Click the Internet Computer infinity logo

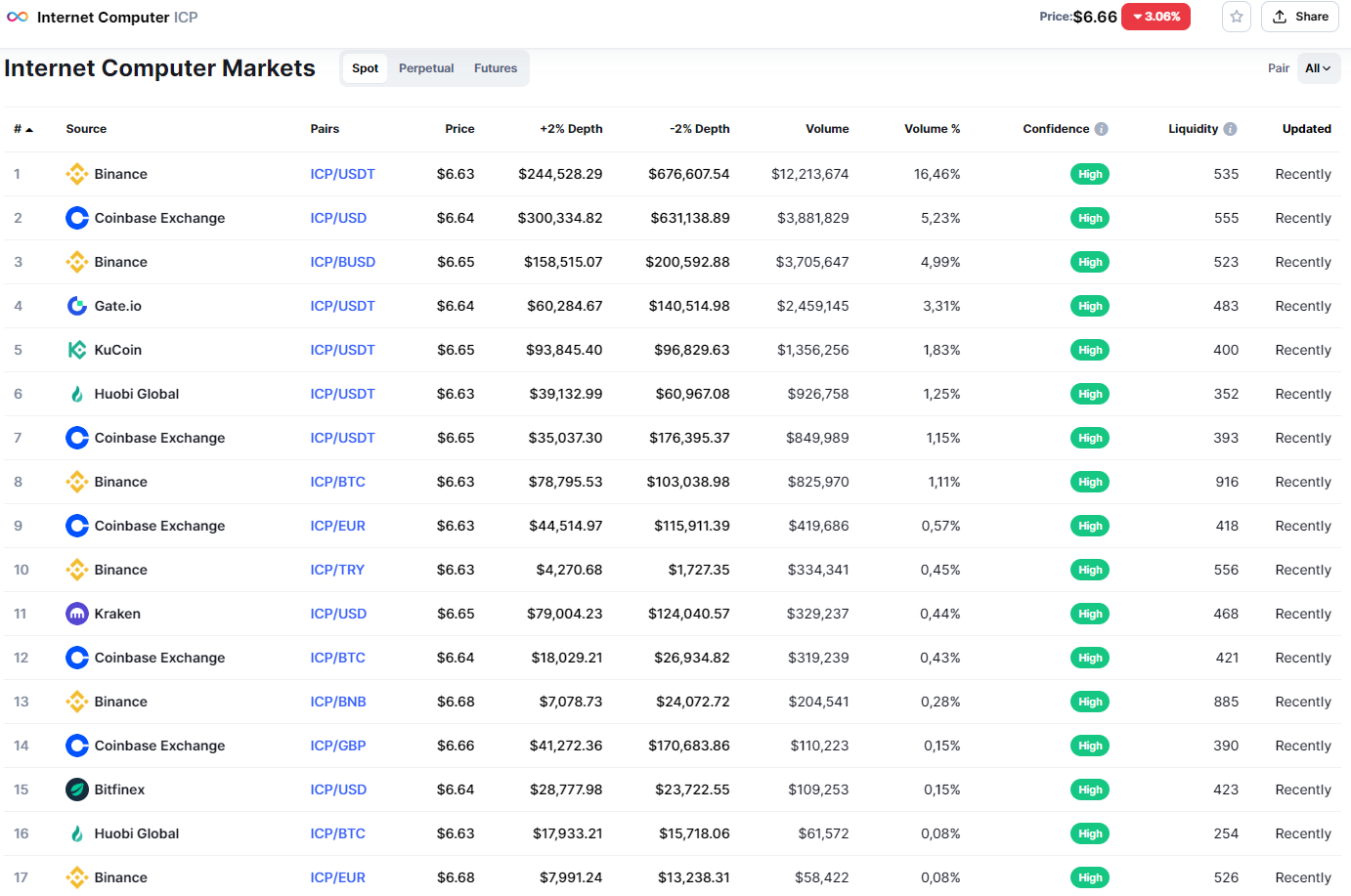(18, 17)
